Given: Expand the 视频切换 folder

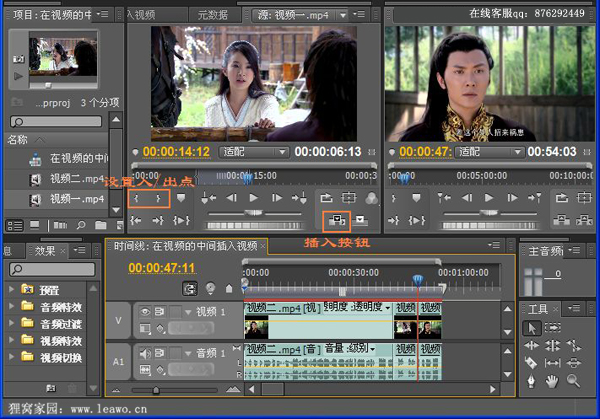Looking at the screenshot, I should 11,357.
